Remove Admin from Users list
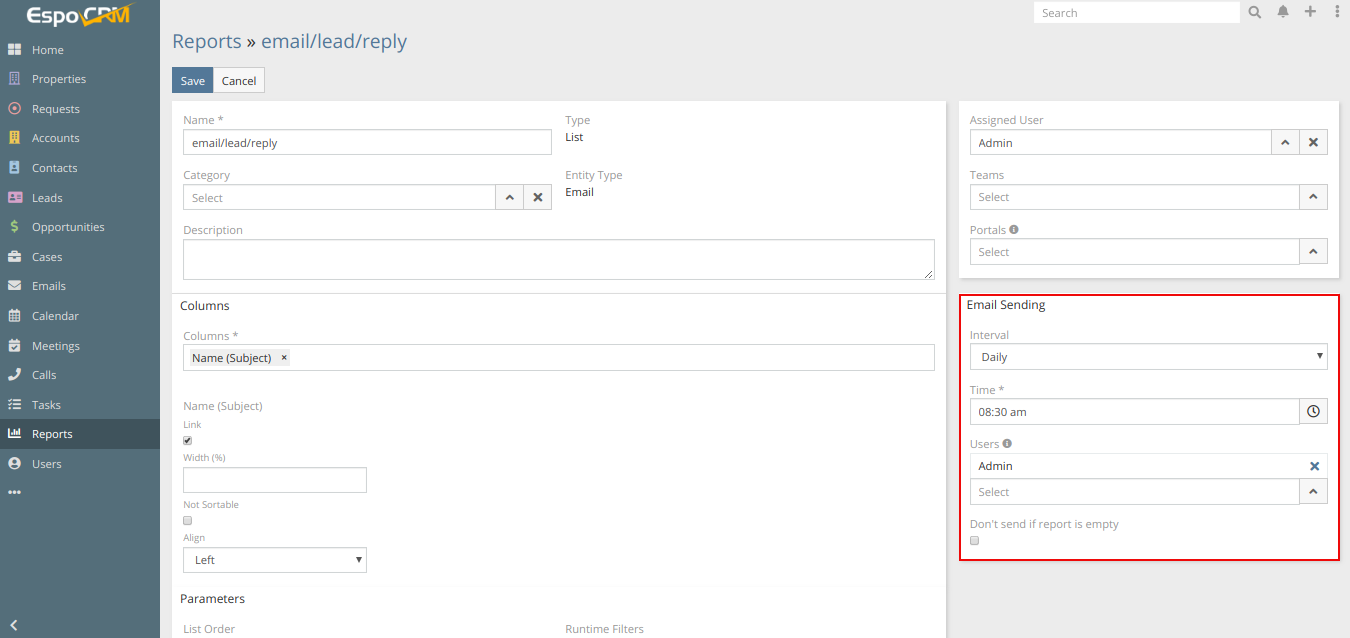 pyautogui.click(x=1314, y=466)
